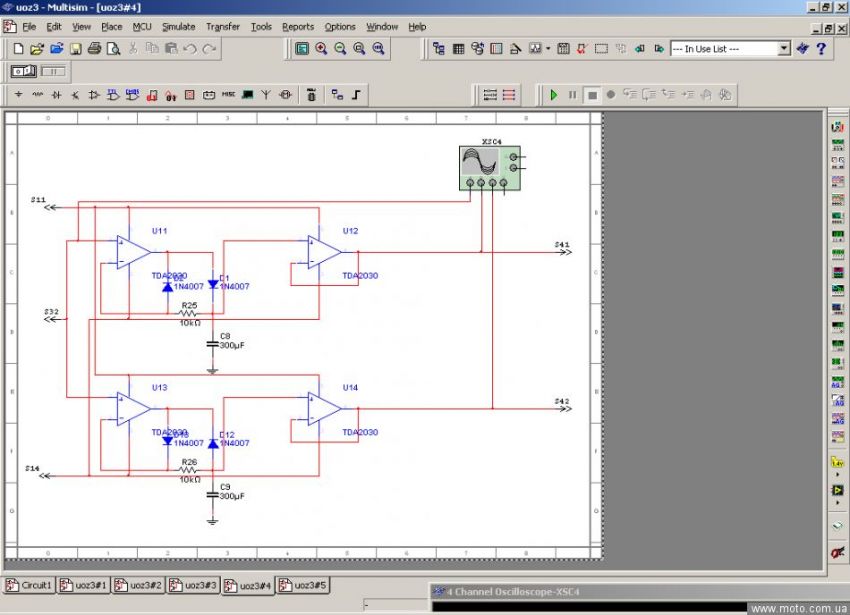Click the green Run simulation button
Screen dimensions: 850x615
pos(553,95)
